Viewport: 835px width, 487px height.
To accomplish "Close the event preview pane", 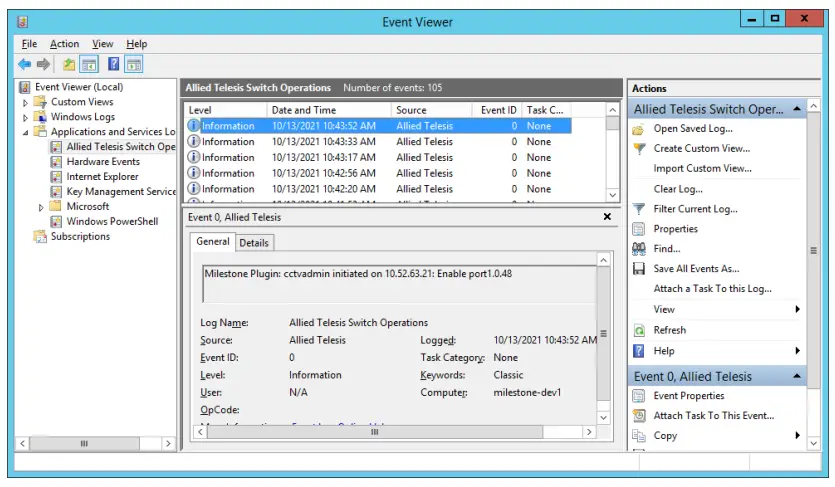I will click(607, 216).
